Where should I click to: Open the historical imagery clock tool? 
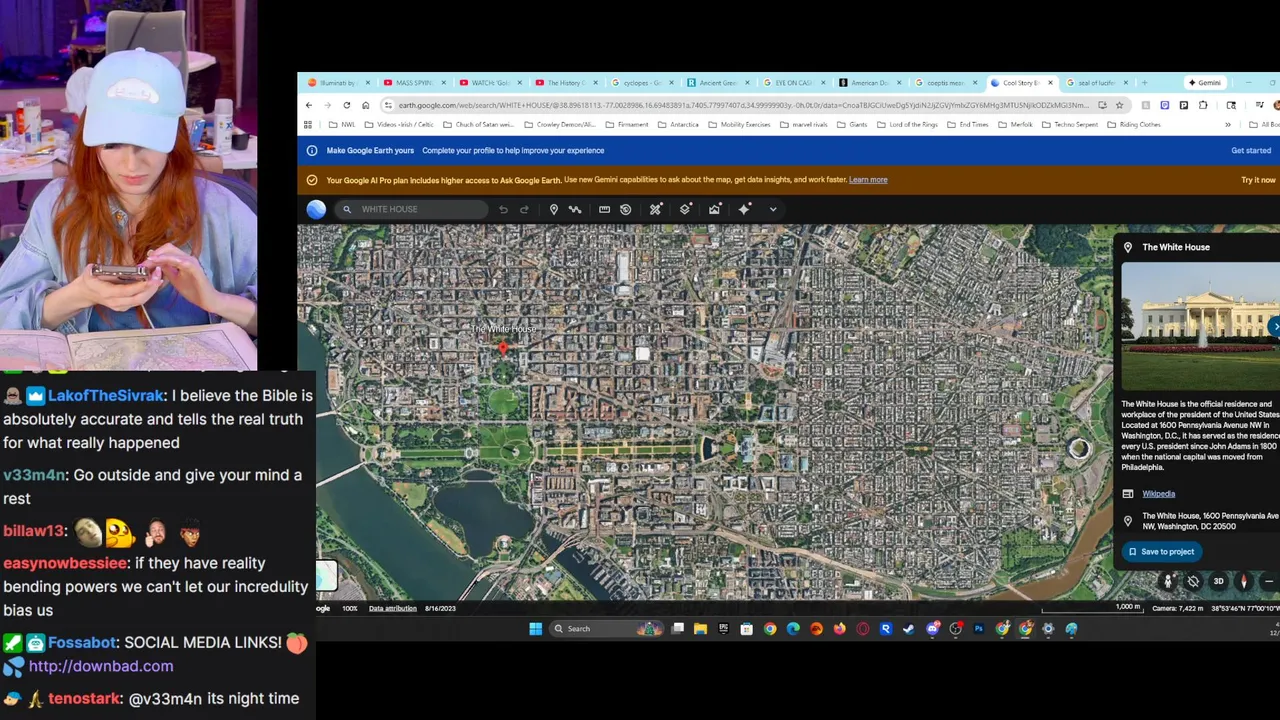point(626,209)
